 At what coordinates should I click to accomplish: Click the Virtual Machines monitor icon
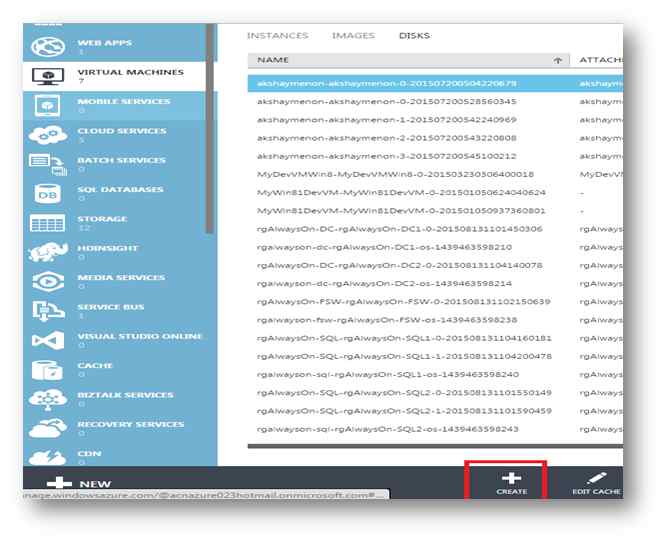(48, 76)
